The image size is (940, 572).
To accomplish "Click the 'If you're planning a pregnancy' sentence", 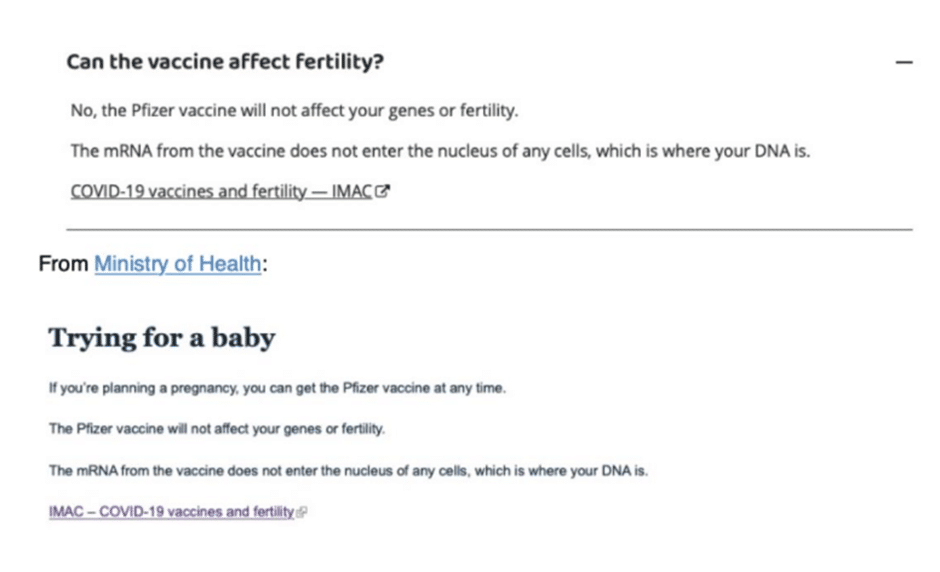I will (277, 389).
